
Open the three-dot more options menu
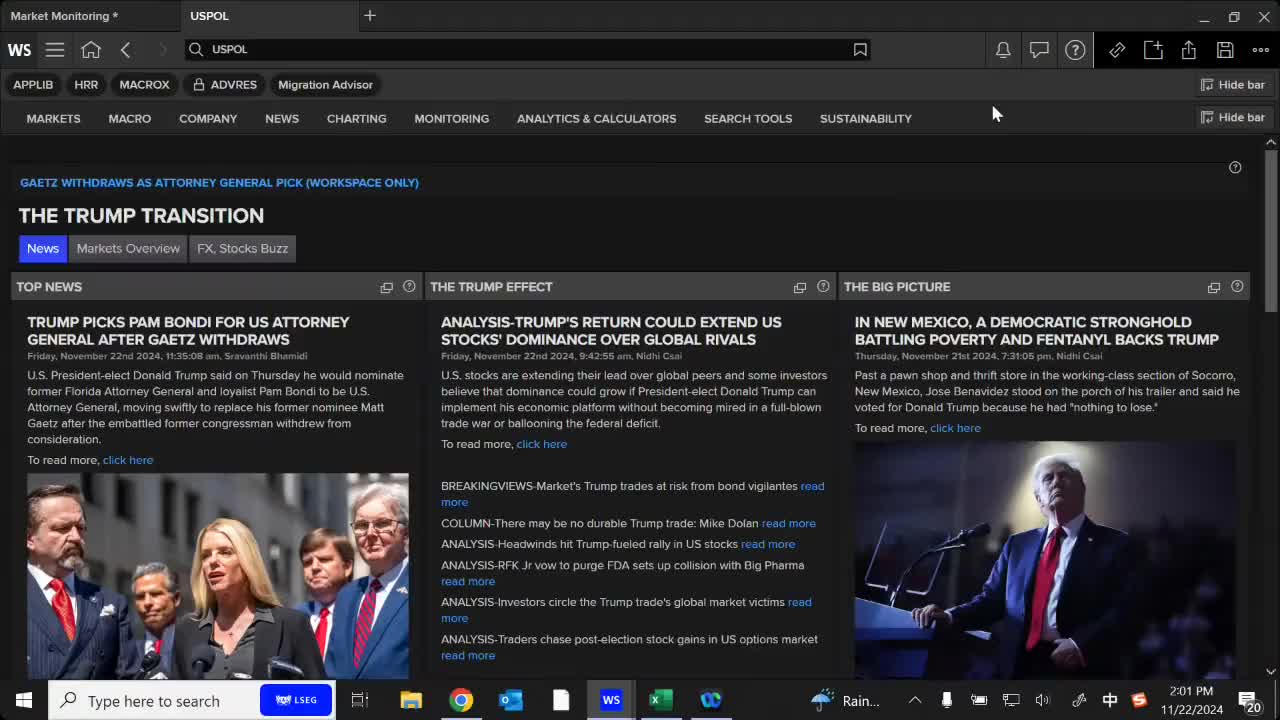coord(1260,49)
